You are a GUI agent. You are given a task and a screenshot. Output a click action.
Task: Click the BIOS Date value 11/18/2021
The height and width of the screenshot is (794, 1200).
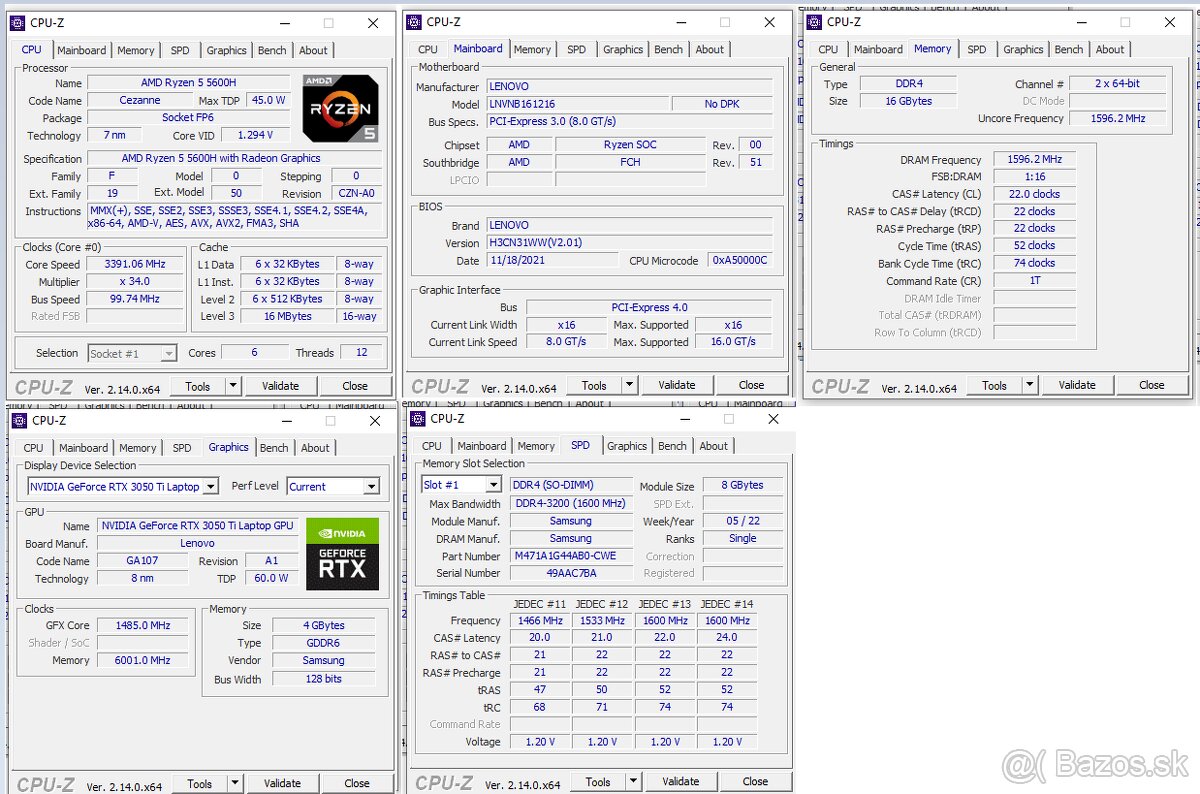pos(552,260)
